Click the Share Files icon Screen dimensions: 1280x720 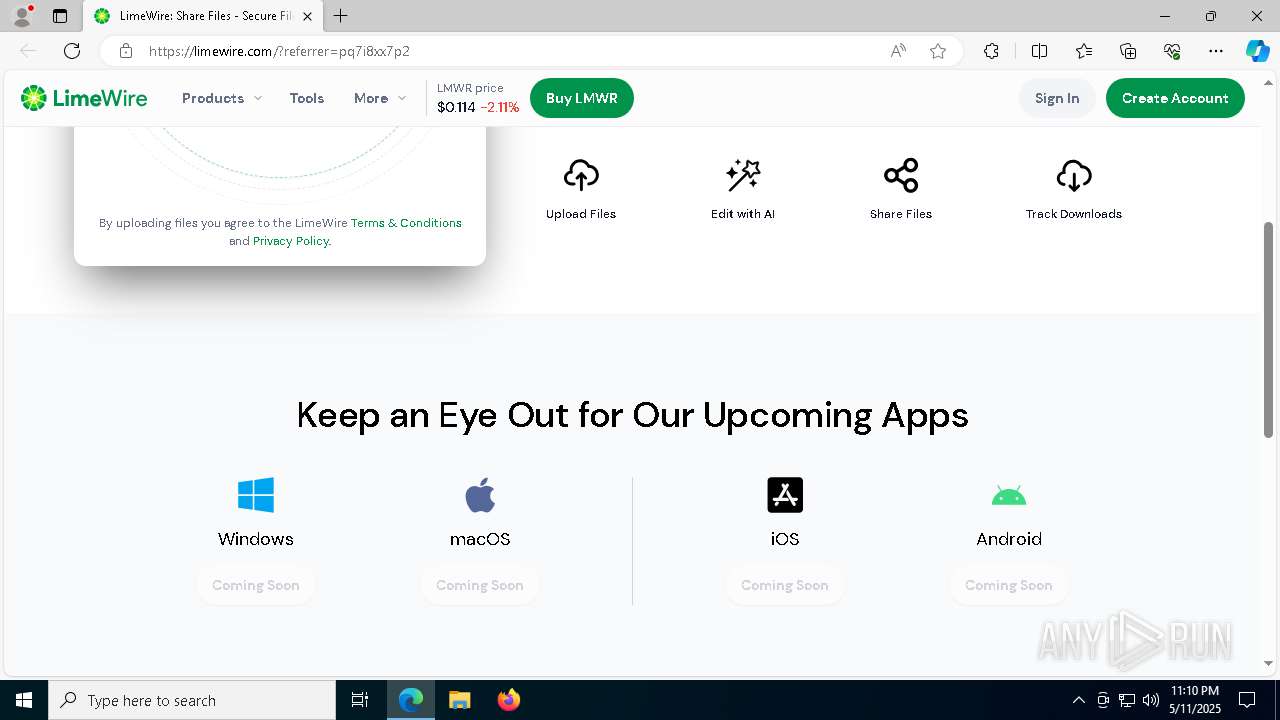[x=901, y=175]
